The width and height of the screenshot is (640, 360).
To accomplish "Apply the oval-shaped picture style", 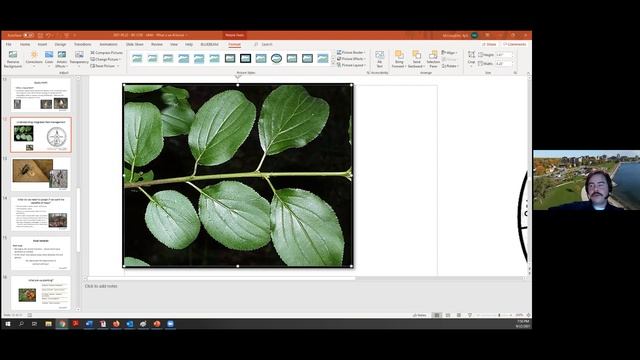I will point(276,59).
